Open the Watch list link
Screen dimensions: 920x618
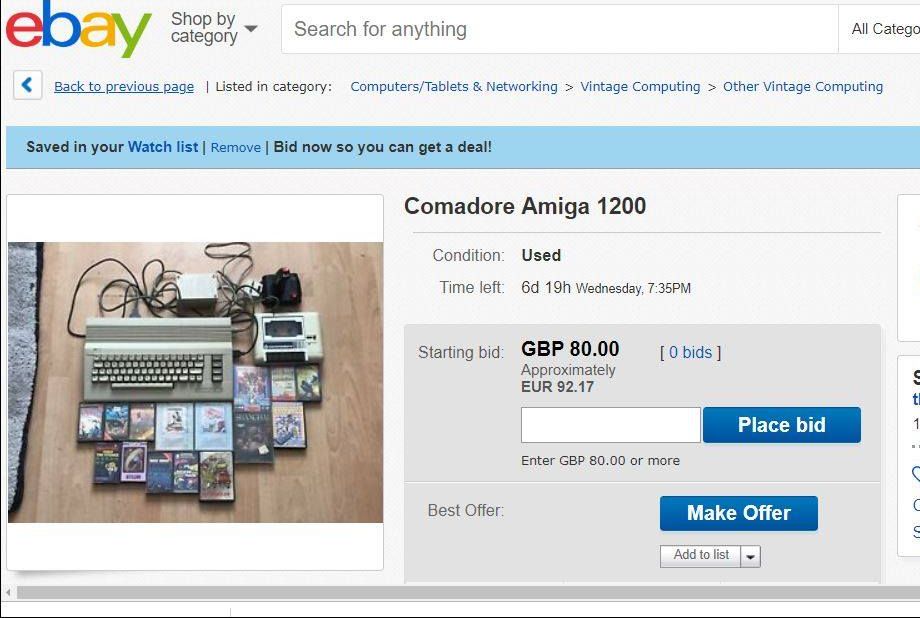point(163,147)
